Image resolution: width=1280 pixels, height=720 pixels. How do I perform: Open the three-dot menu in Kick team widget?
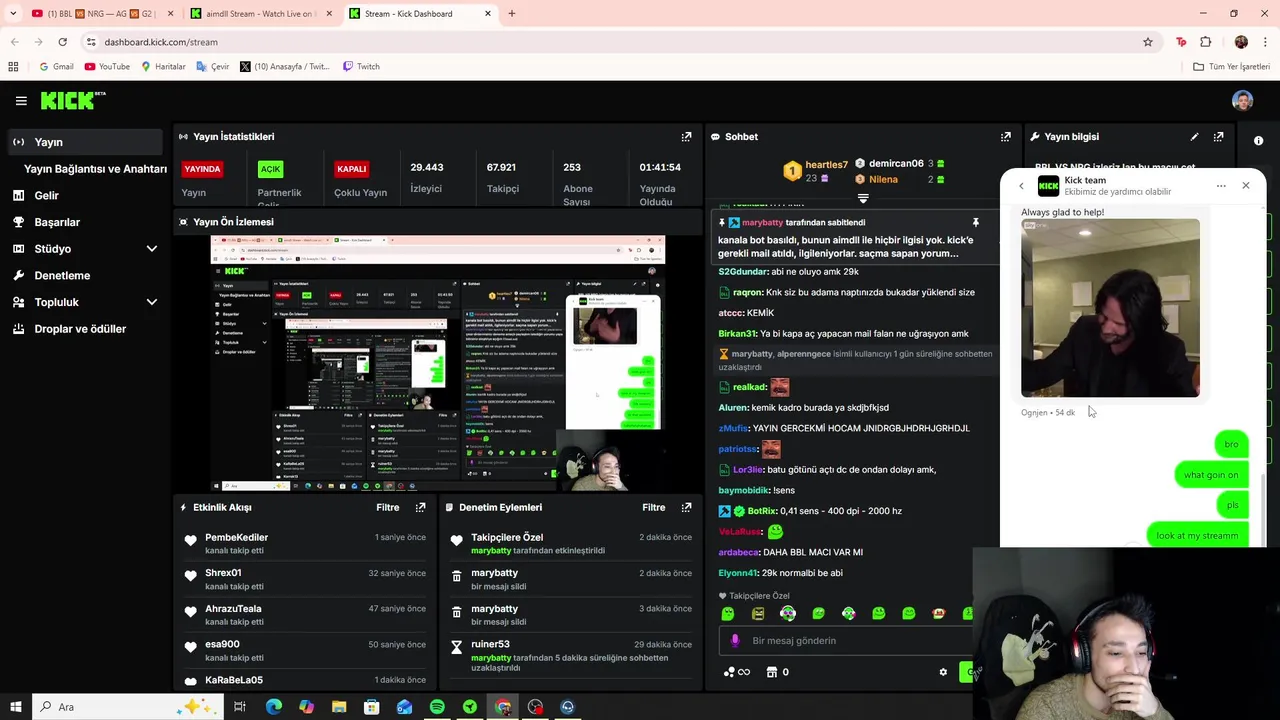click(x=1221, y=186)
